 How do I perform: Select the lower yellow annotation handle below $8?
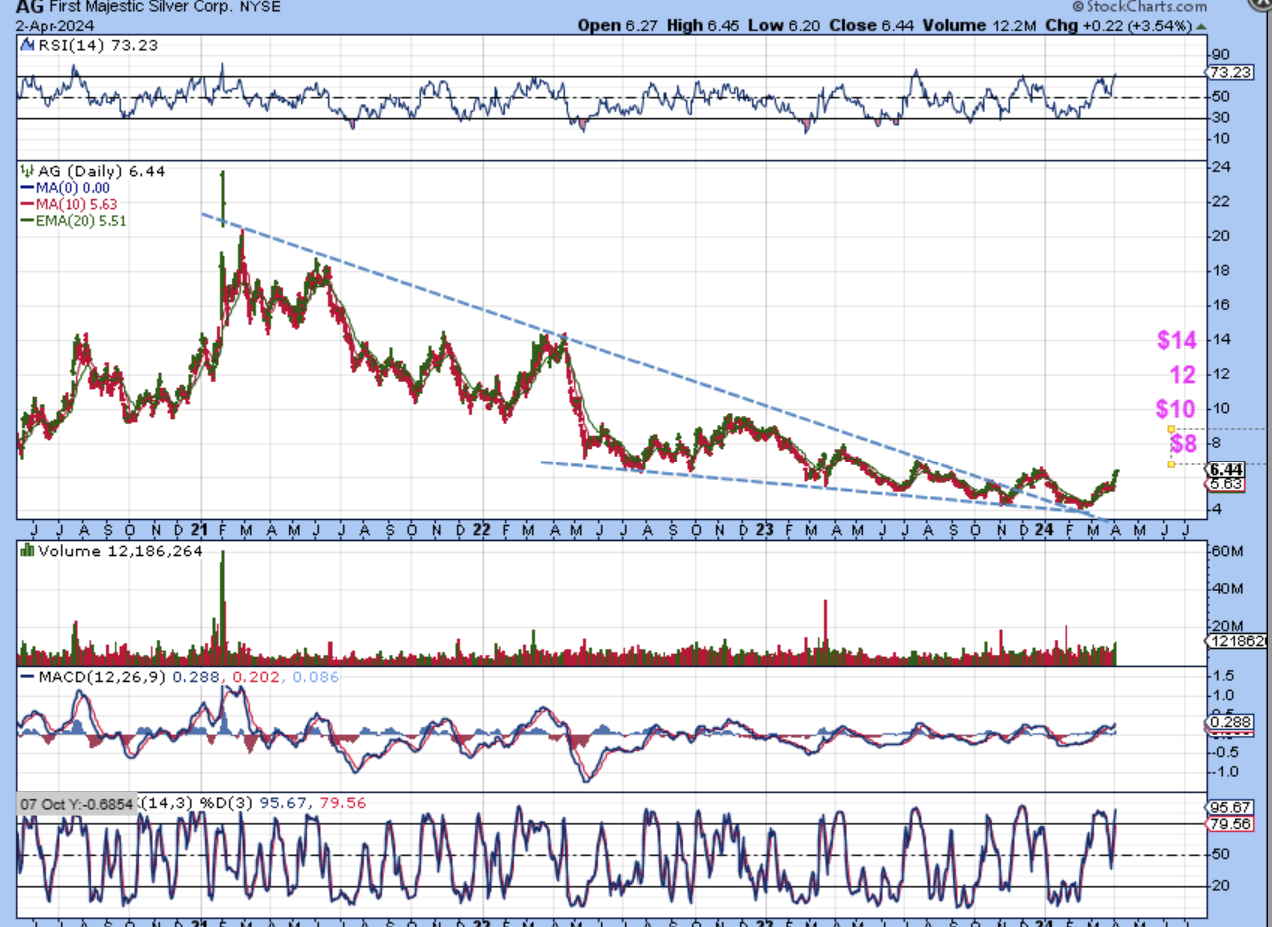[x=1171, y=464]
